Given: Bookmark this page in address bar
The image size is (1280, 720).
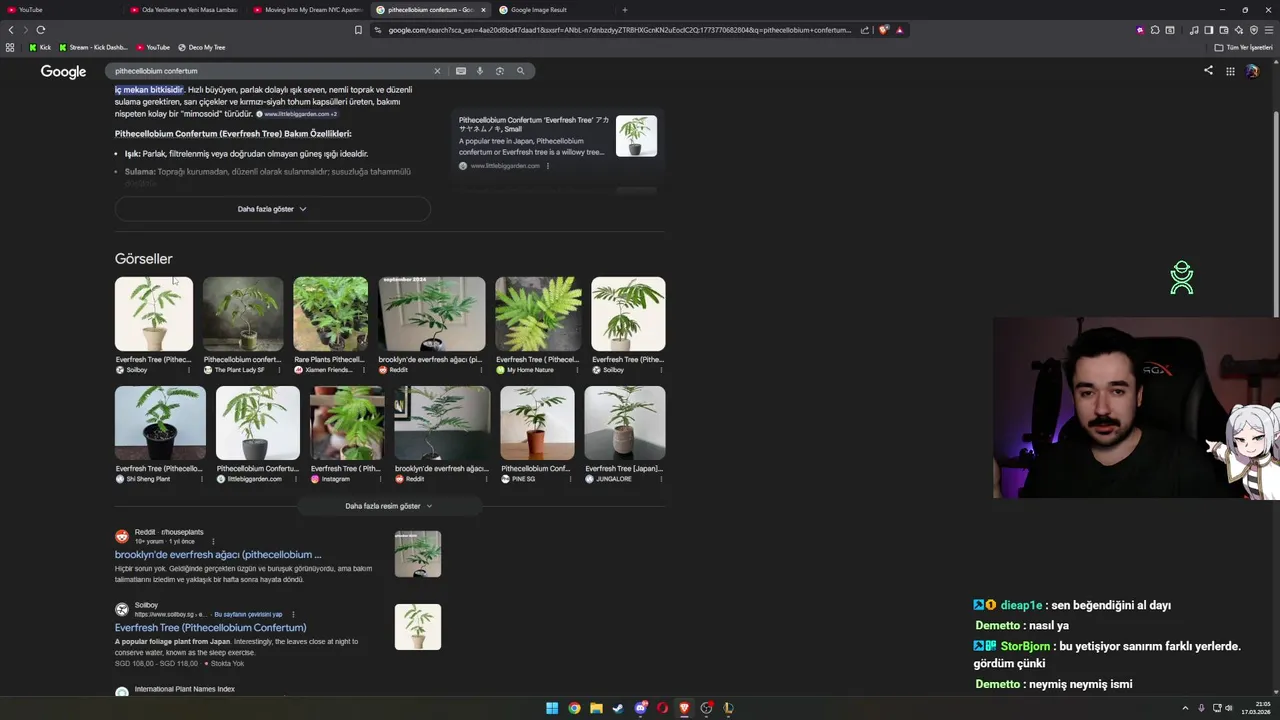Looking at the screenshot, I should click(358, 30).
